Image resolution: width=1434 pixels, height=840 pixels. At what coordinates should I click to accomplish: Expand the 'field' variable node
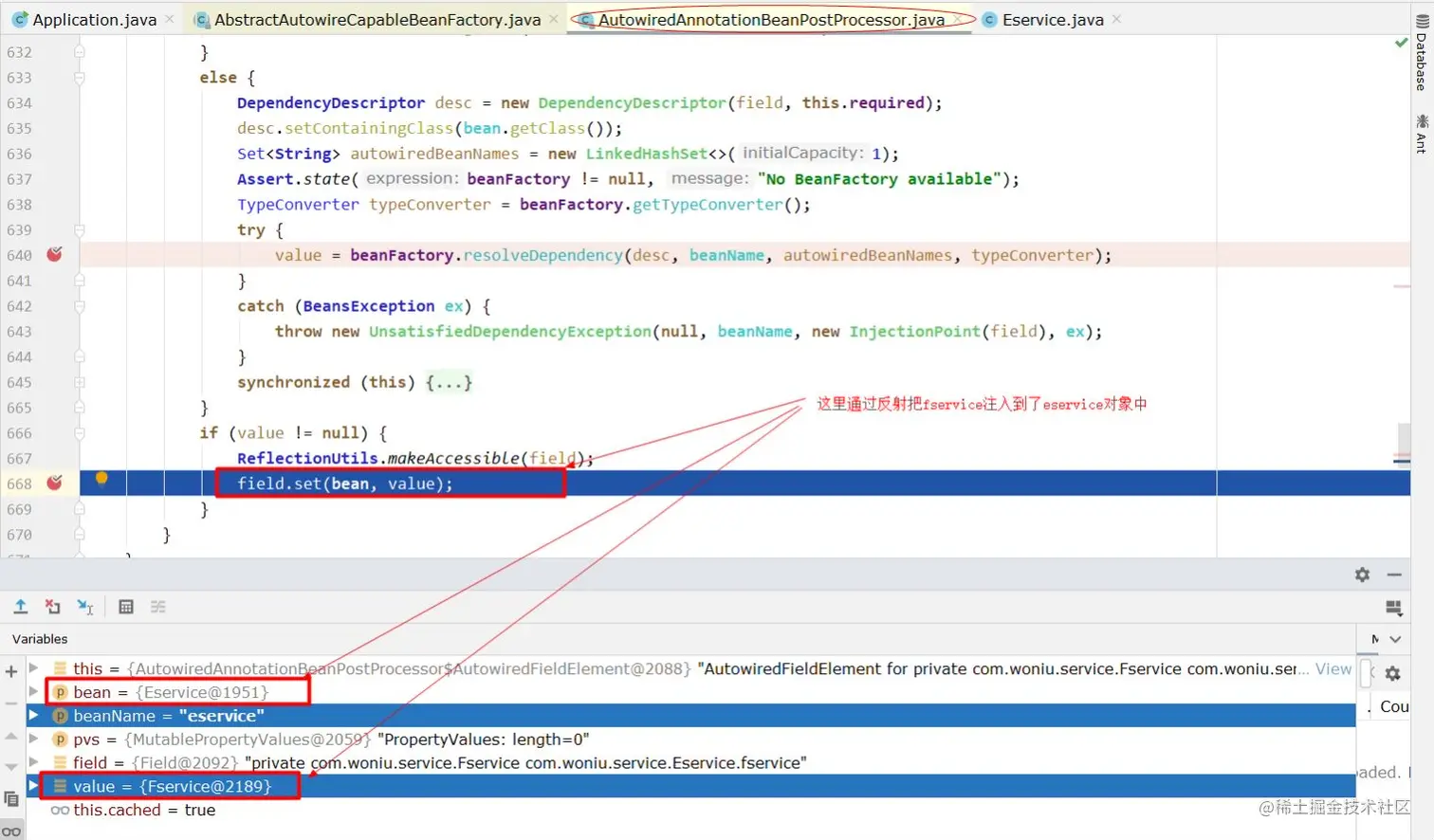click(x=33, y=762)
